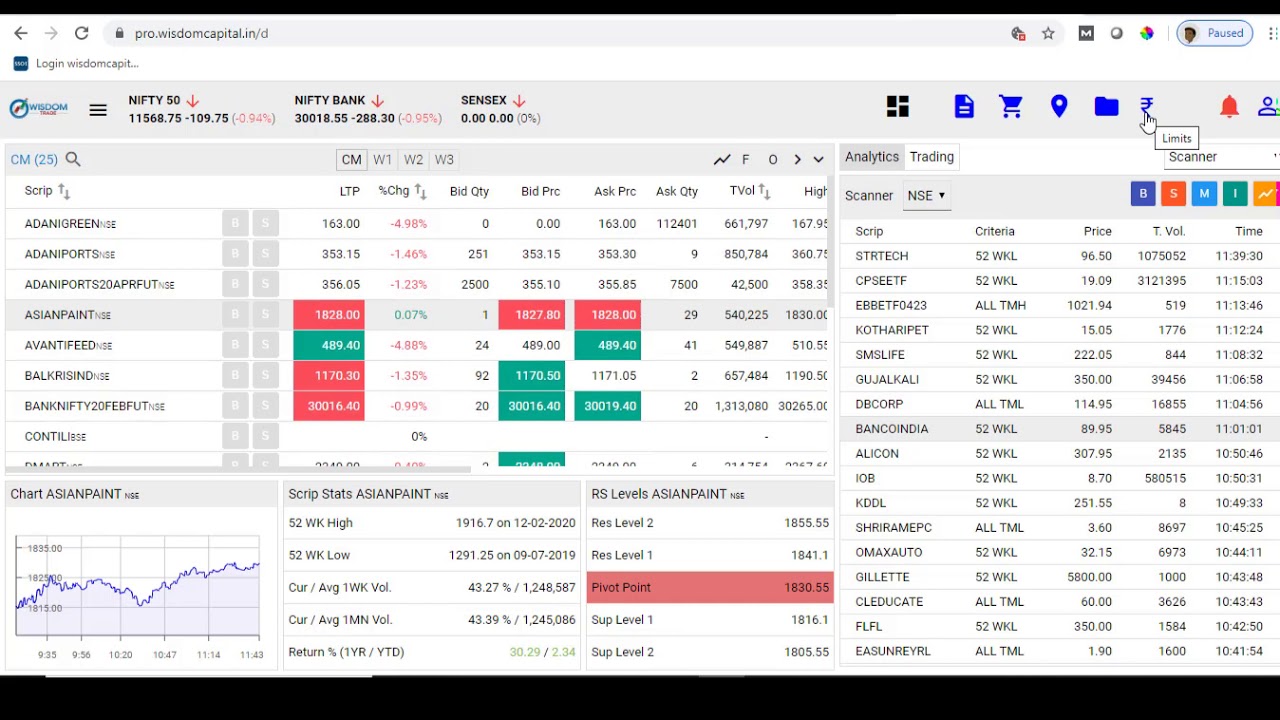Image resolution: width=1280 pixels, height=720 pixels.
Task: Open the hamburger main menu
Action: coord(98,110)
